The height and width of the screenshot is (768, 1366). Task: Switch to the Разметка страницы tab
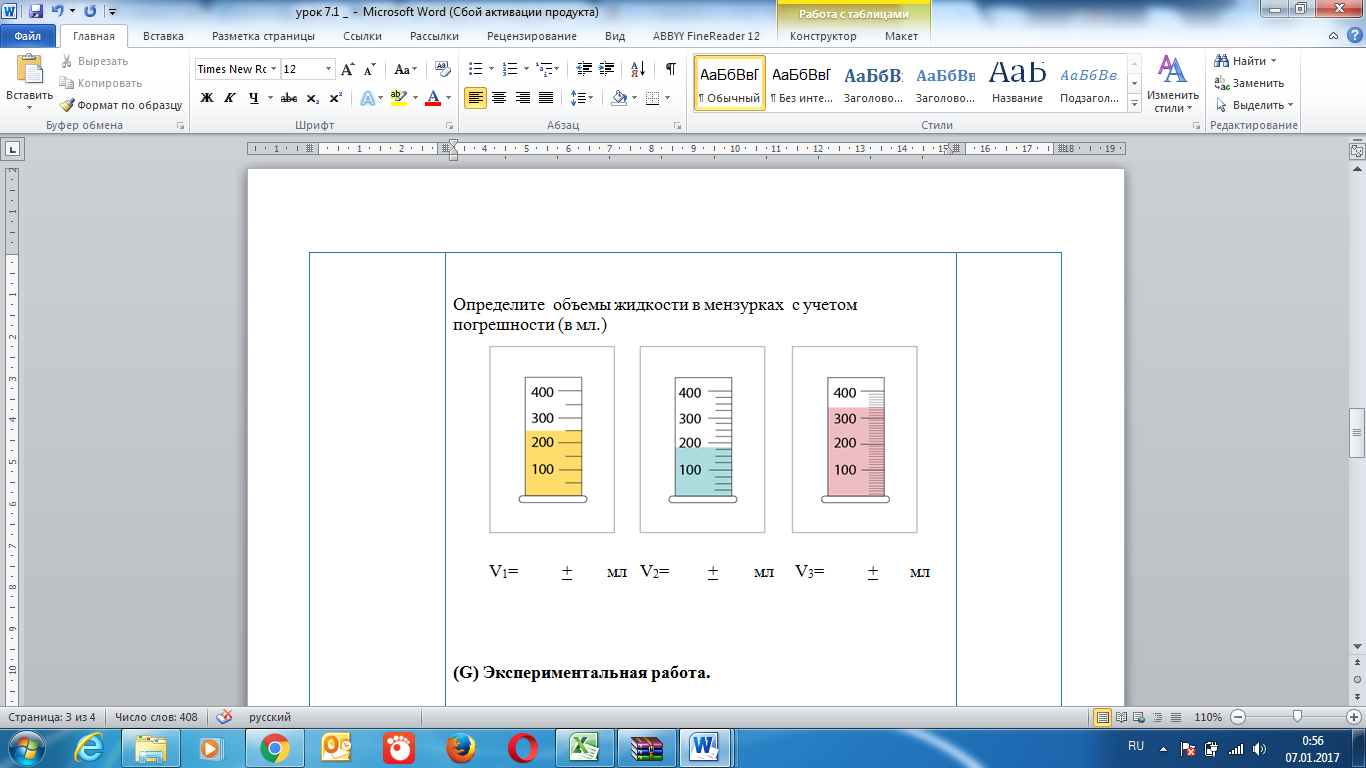click(263, 36)
